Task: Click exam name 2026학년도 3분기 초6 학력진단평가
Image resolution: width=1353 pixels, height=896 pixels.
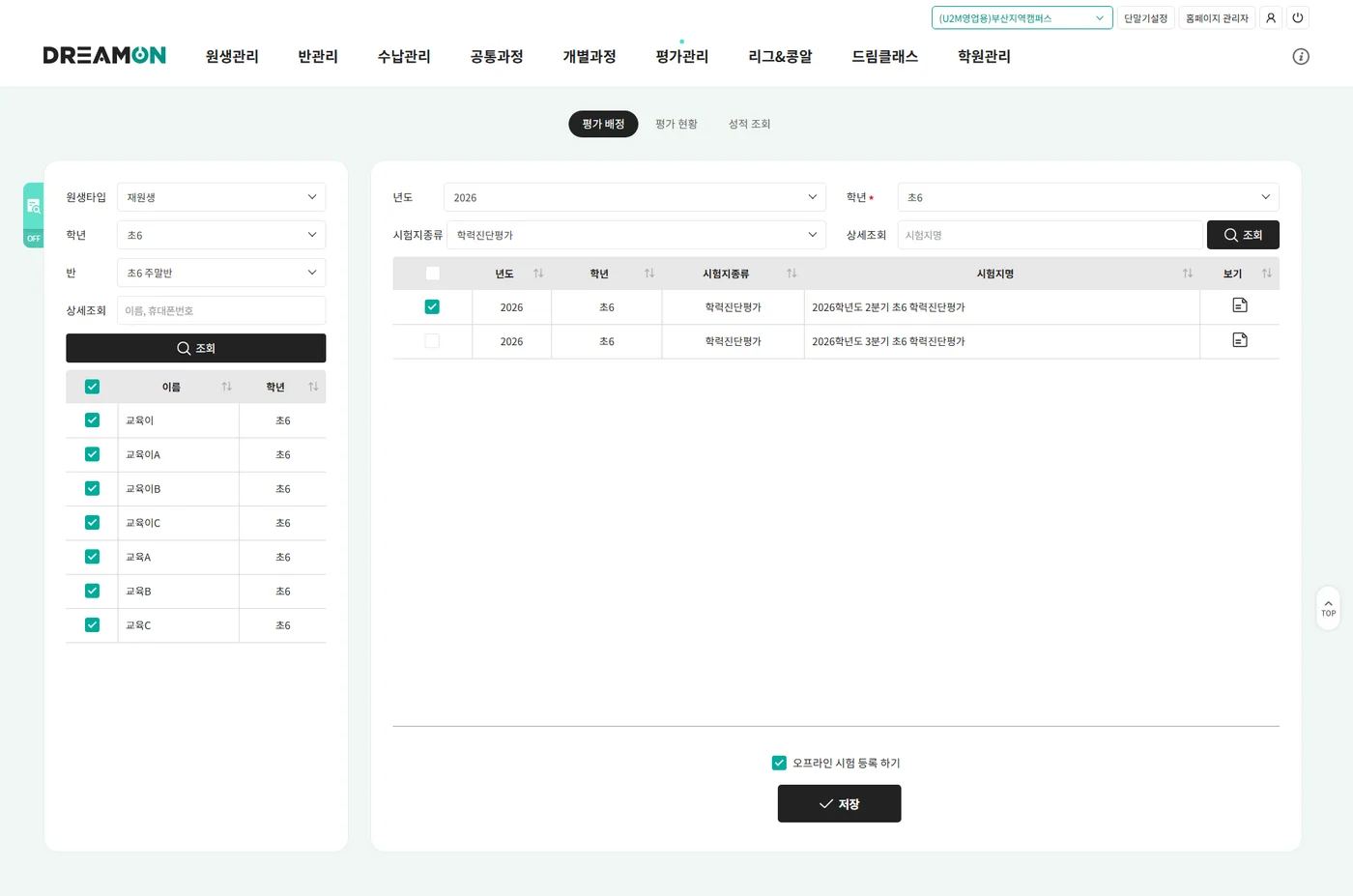Action: point(888,341)
